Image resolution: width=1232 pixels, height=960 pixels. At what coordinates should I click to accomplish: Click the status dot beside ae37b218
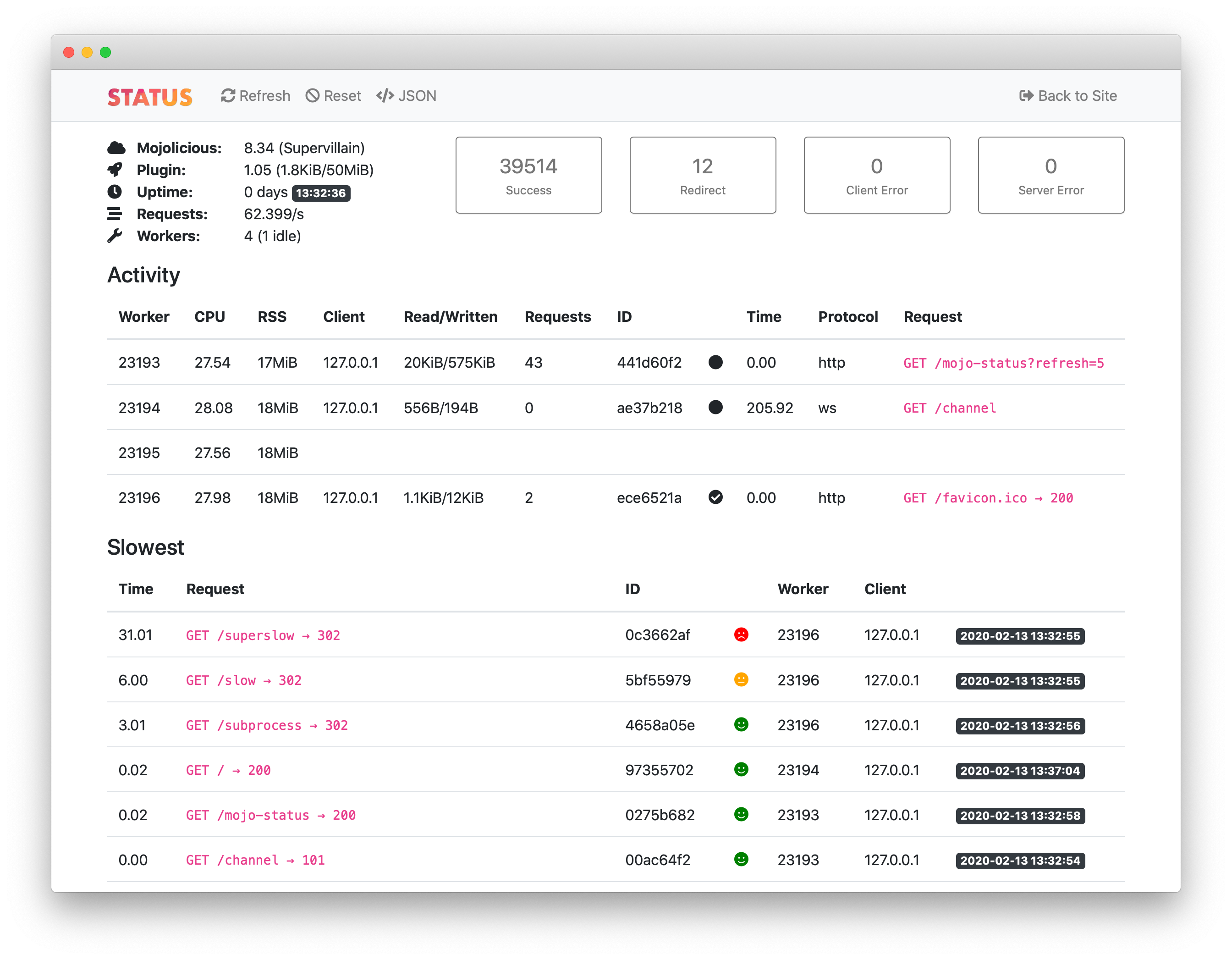point(715,408)
